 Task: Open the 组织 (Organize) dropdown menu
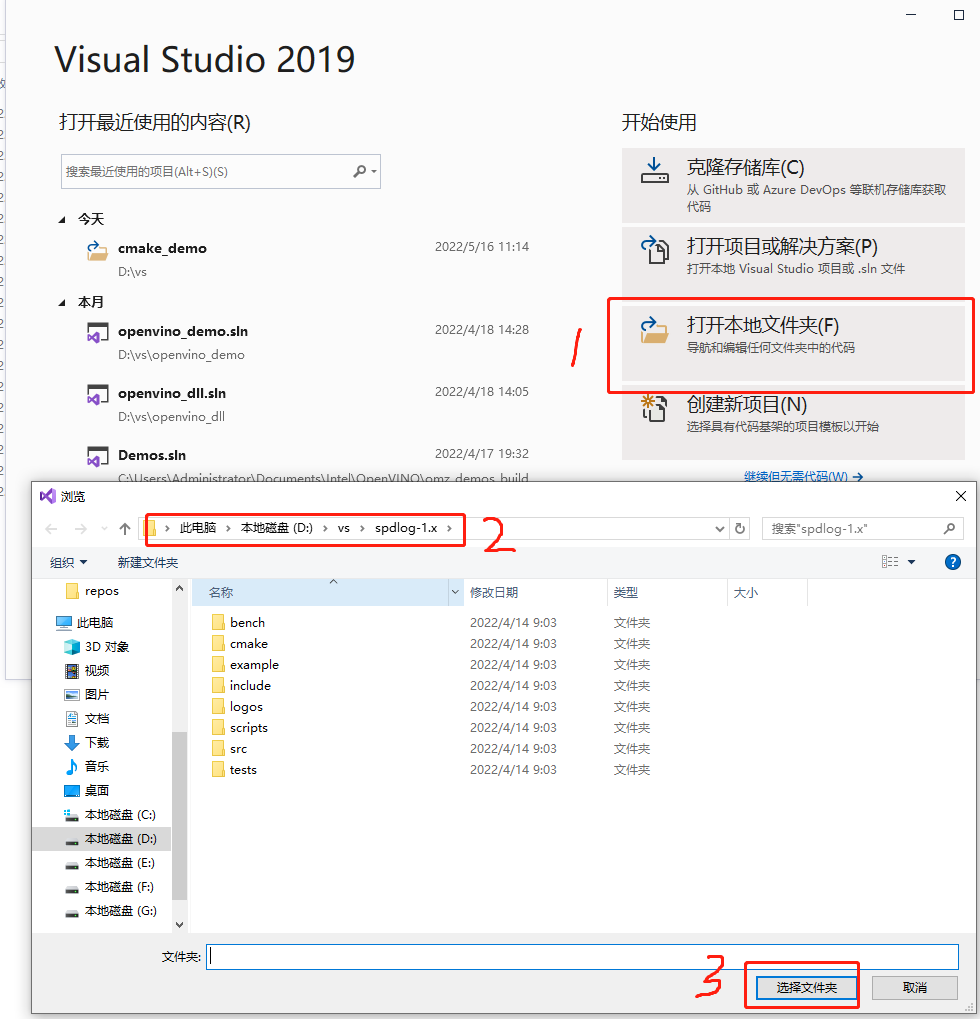(x=68, y=562)
